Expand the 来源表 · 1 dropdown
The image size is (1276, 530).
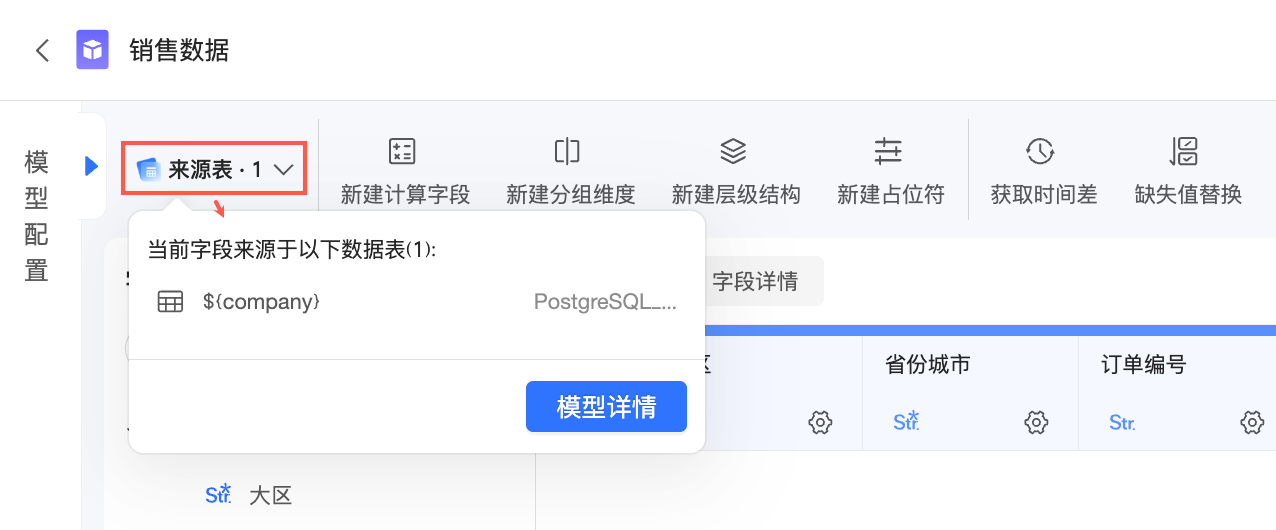pyautogui.click(x=214, y=170)
